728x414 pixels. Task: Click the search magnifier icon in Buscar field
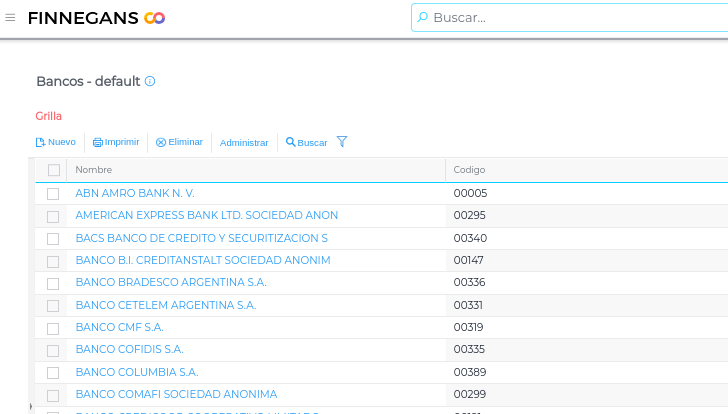click(422, 18)
